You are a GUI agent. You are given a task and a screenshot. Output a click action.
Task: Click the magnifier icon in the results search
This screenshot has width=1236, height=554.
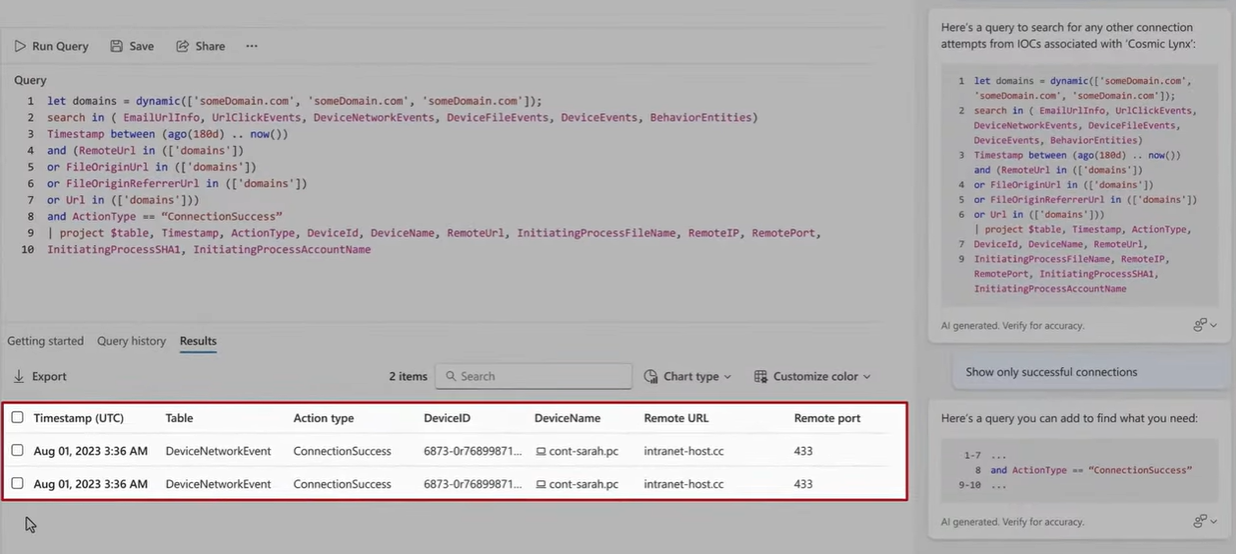pos(450,377)
